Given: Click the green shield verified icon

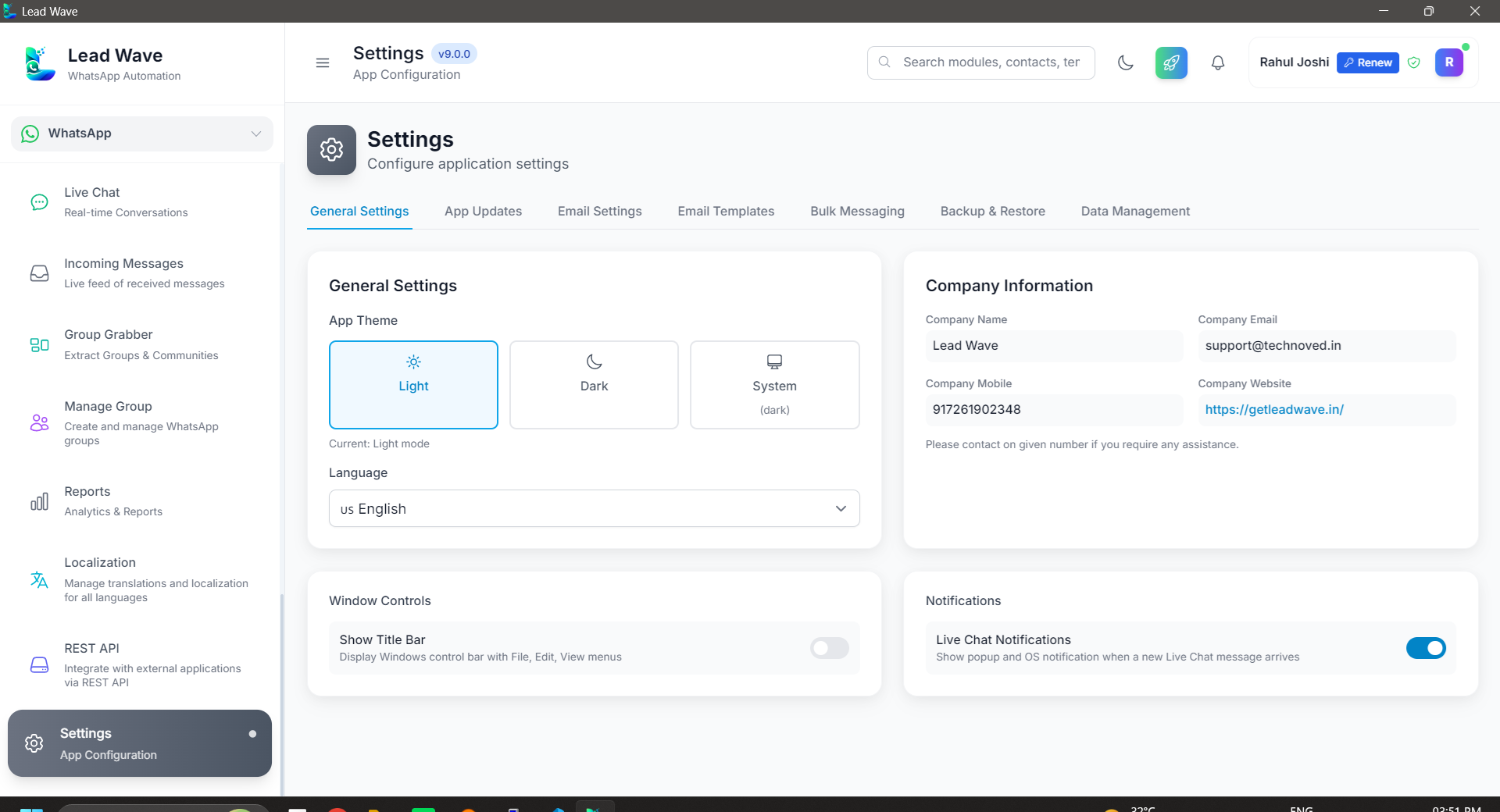Looking at the screenshot, I should pos(1414,62).
